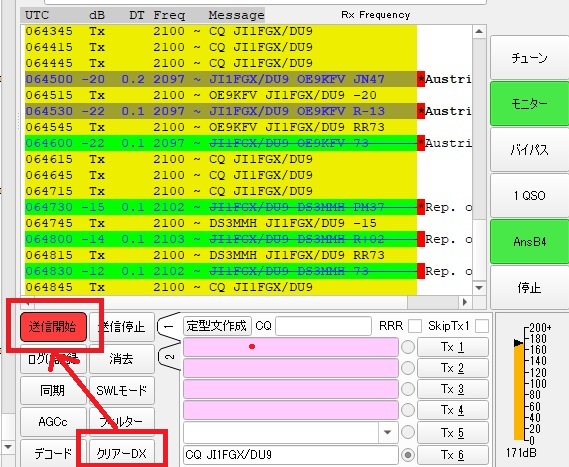
Task: Click the Tx 3 button
Action: [453, 389]
